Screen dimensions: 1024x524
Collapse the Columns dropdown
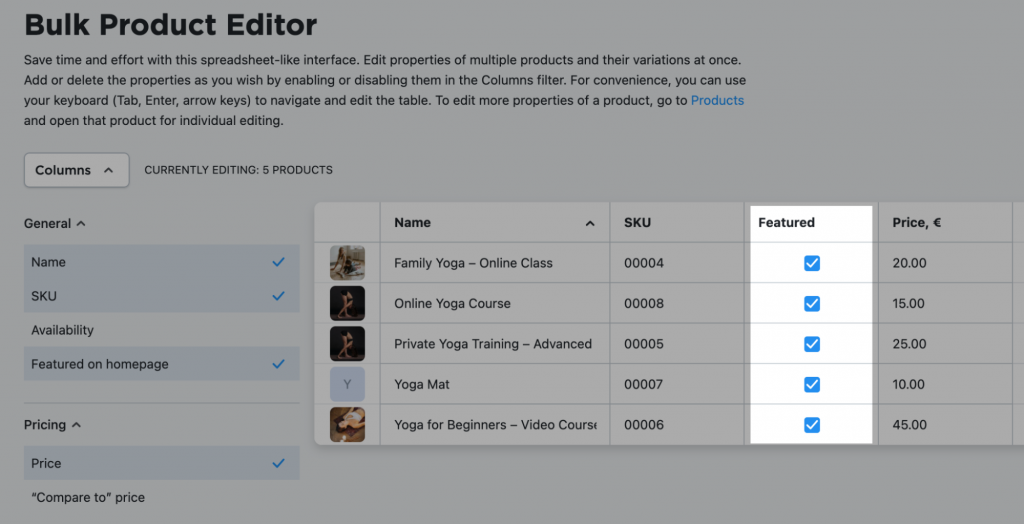point(76,170)
